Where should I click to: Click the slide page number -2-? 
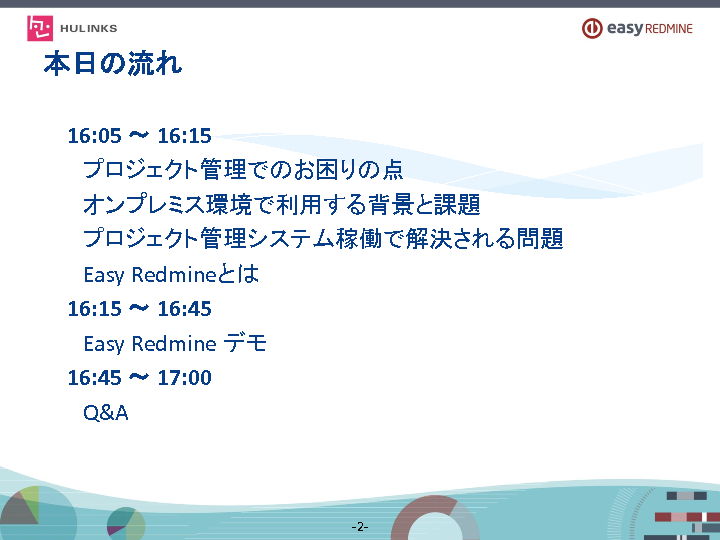click(360, 526)
